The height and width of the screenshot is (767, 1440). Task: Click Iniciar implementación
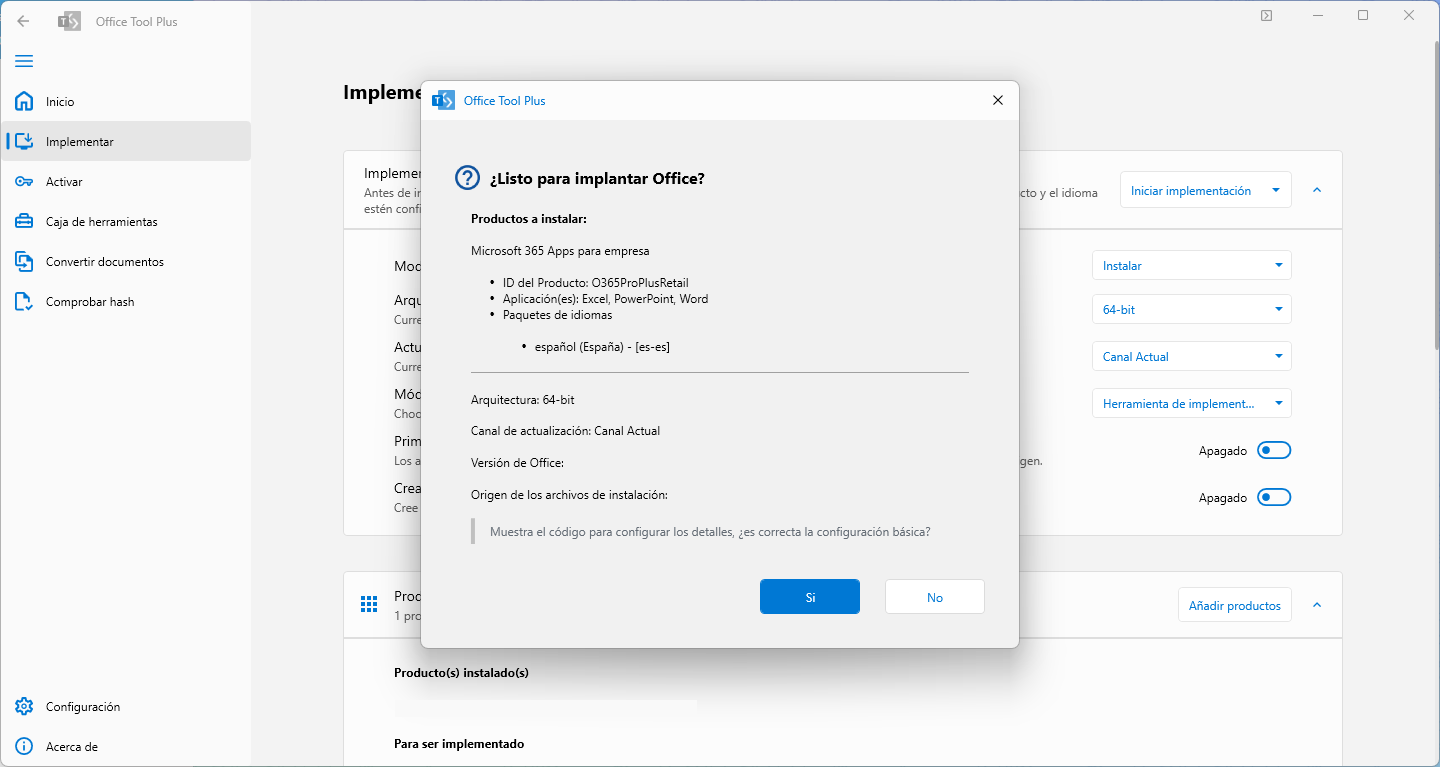(1191, 190)
